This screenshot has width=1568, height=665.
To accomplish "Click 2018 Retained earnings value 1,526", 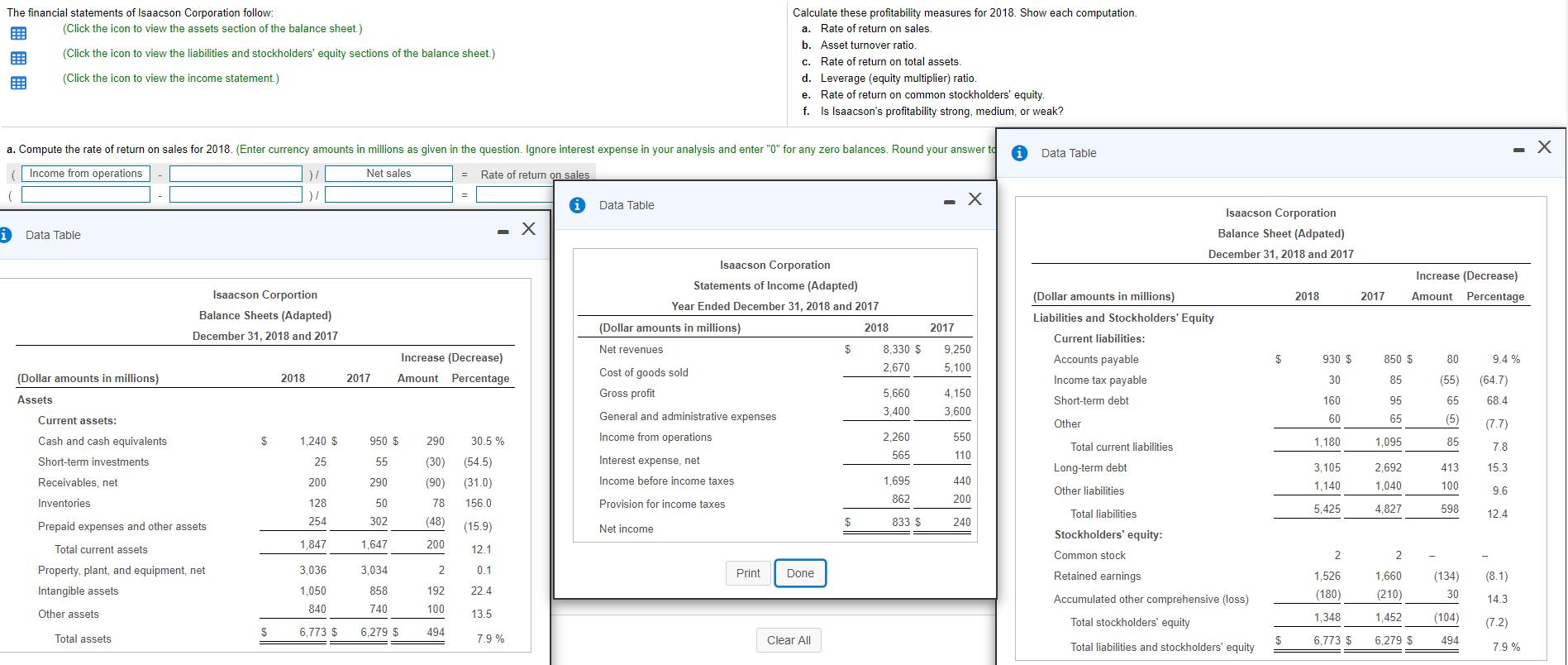I will point(1327,576).
